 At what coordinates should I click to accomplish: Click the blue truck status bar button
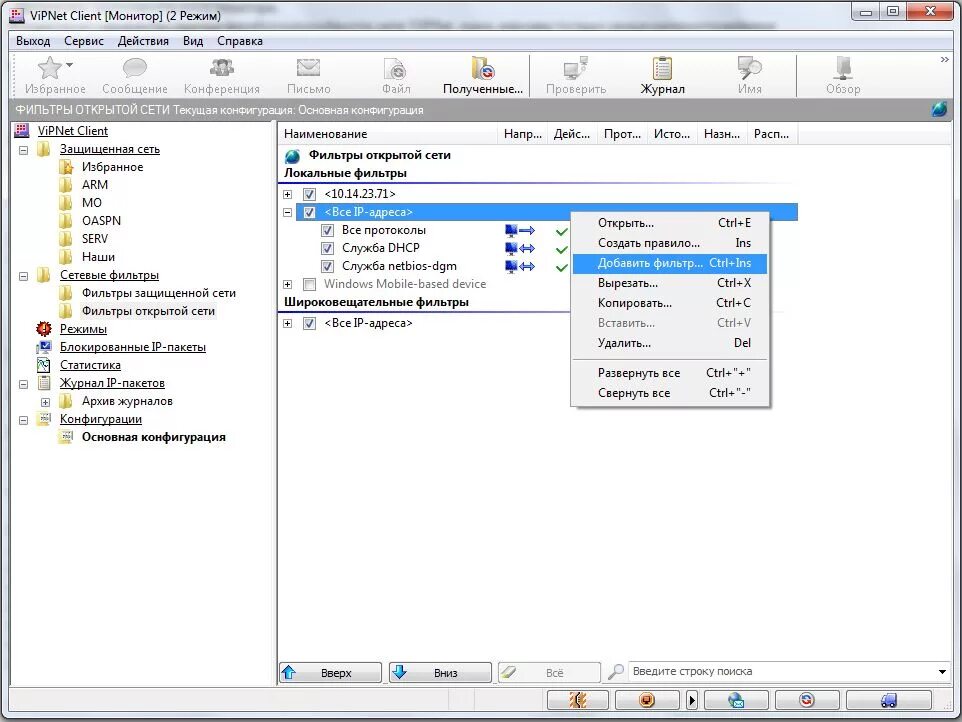(x=888, y=700)
